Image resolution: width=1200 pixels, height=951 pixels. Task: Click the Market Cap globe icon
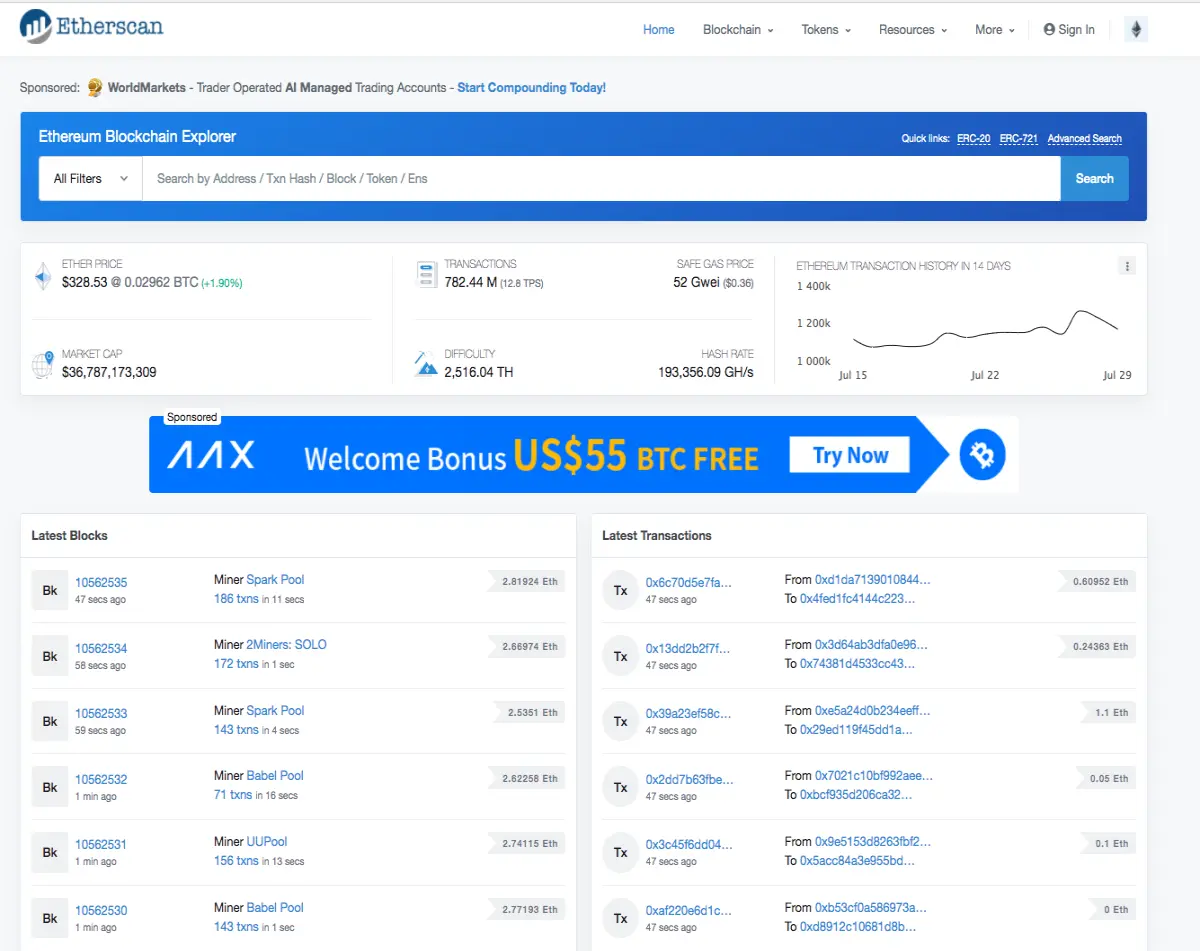pos(43,365)
